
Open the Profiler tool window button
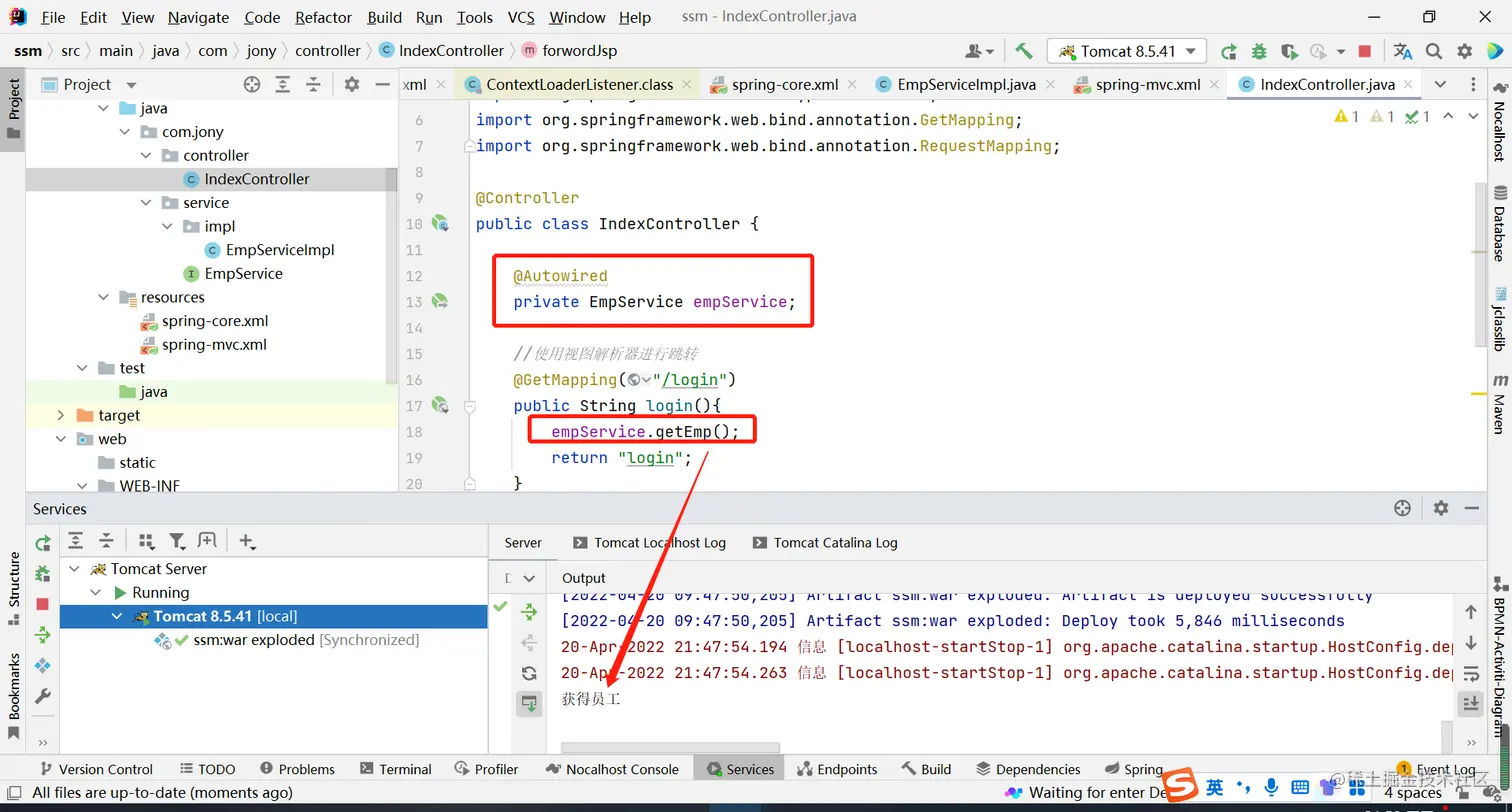[x=486, y=769]
